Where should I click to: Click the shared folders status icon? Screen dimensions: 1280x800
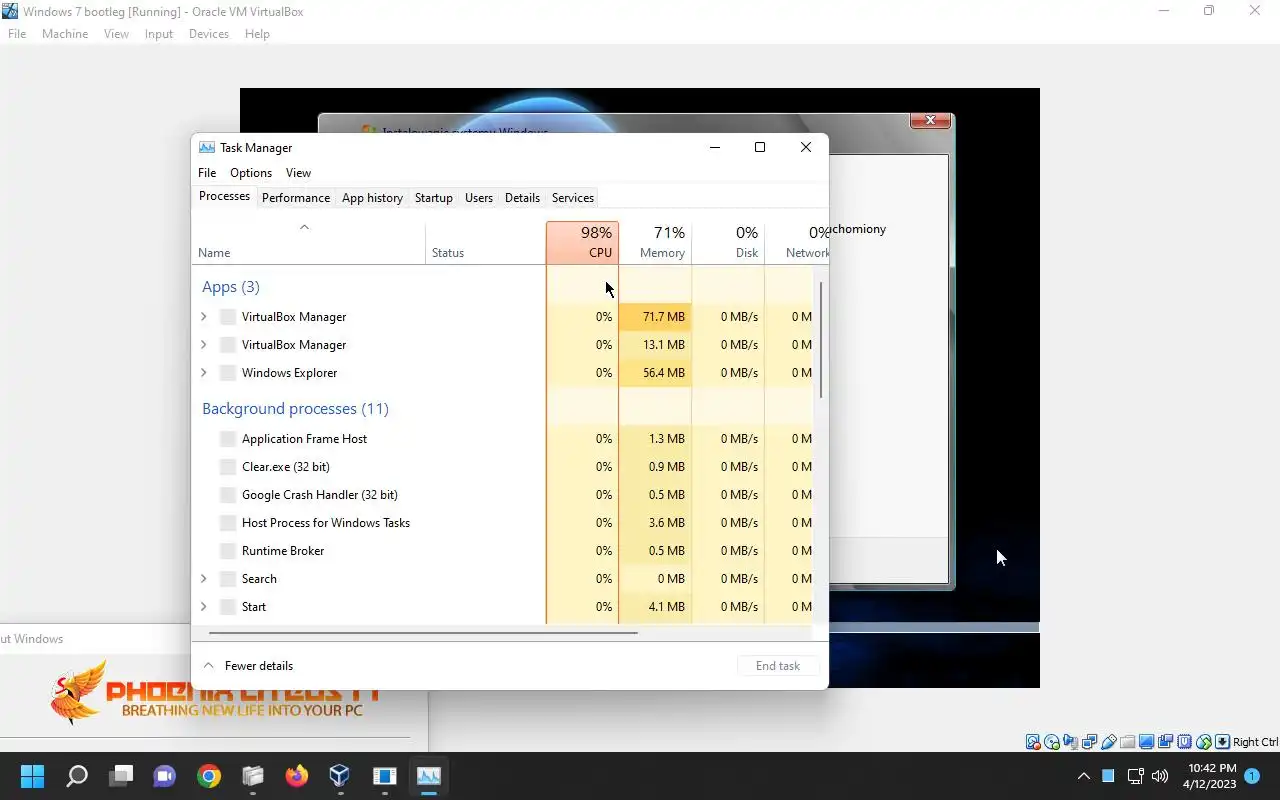coord(1128,742)
